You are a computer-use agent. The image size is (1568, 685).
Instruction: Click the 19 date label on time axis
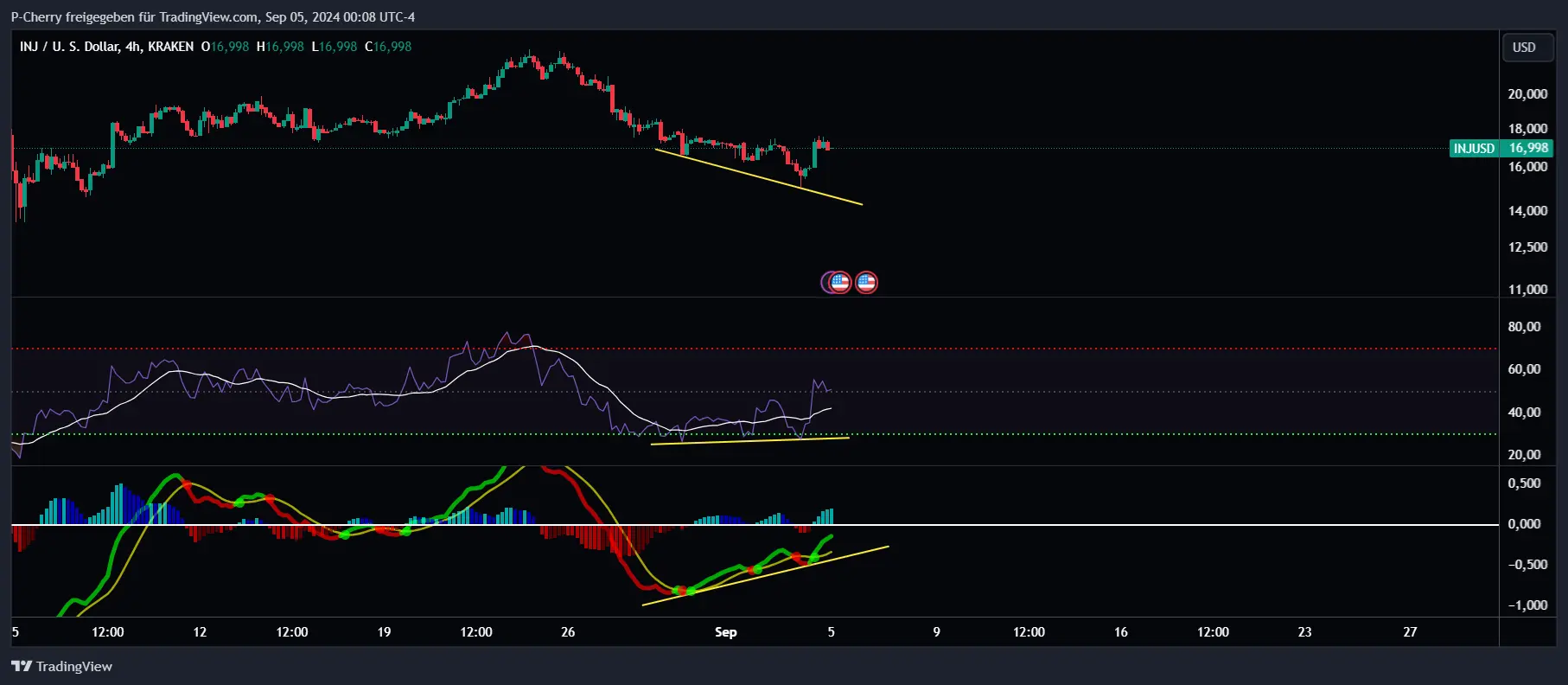[x=384, y=632]
